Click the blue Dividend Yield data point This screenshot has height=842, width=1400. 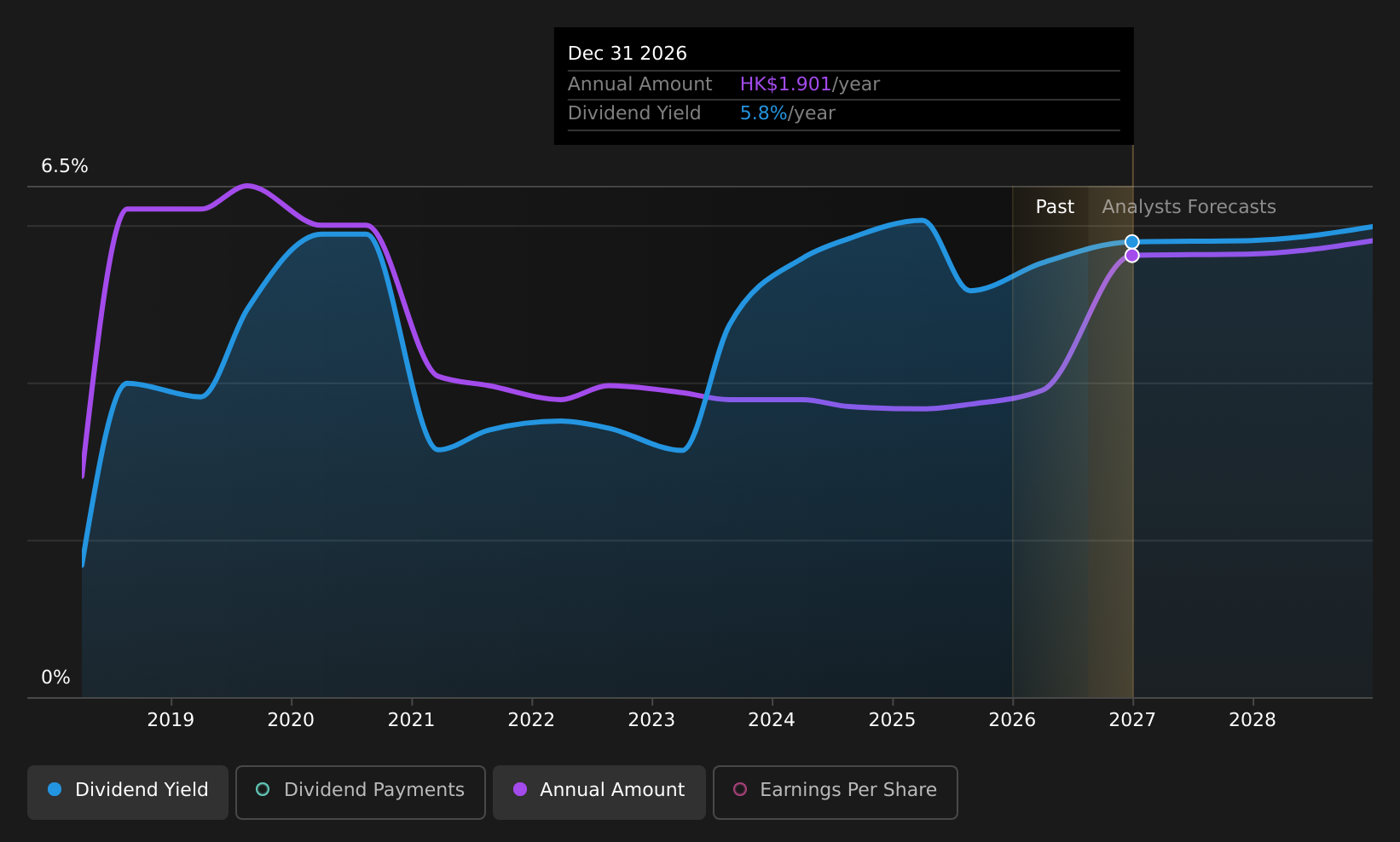[1131, 242]
